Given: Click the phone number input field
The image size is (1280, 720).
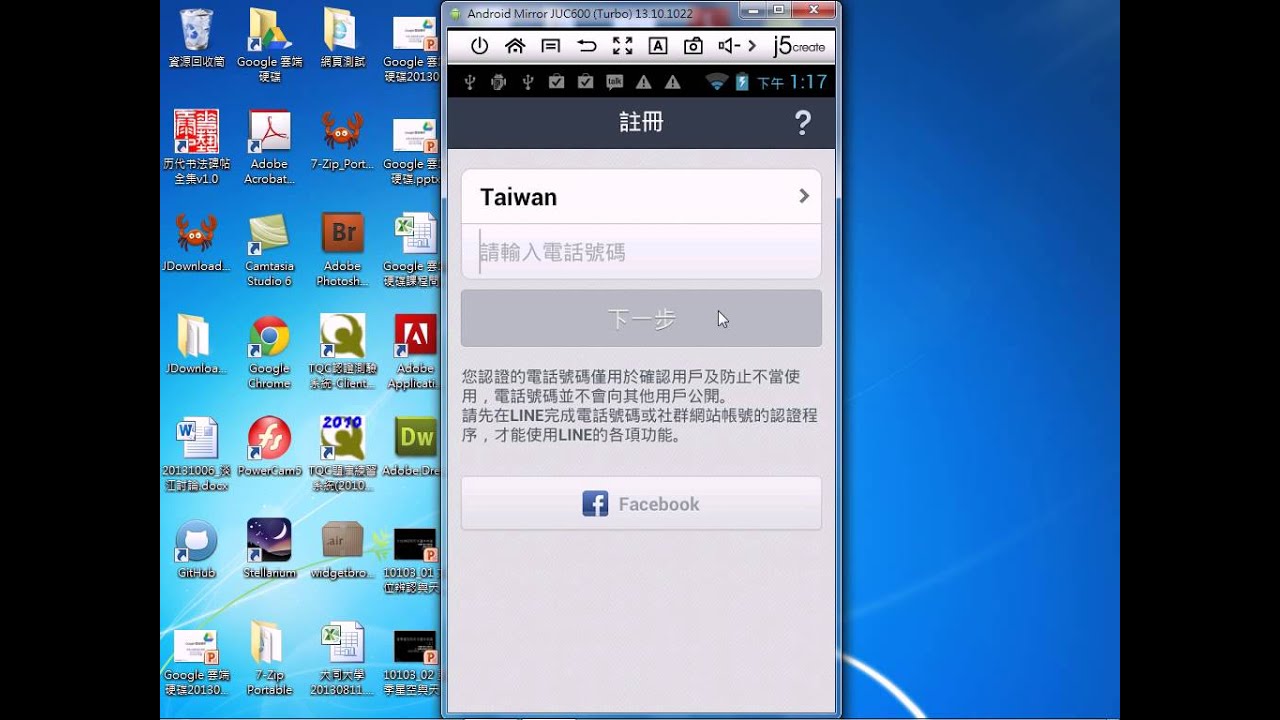Looking at the screenshot, I should [641, 252].
